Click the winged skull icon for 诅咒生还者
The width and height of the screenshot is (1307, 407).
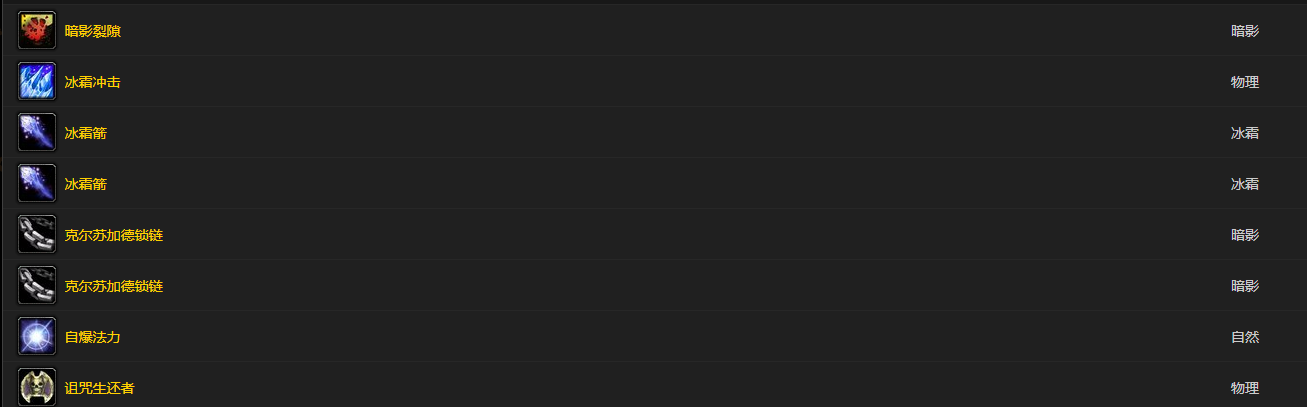coord(37,388)
